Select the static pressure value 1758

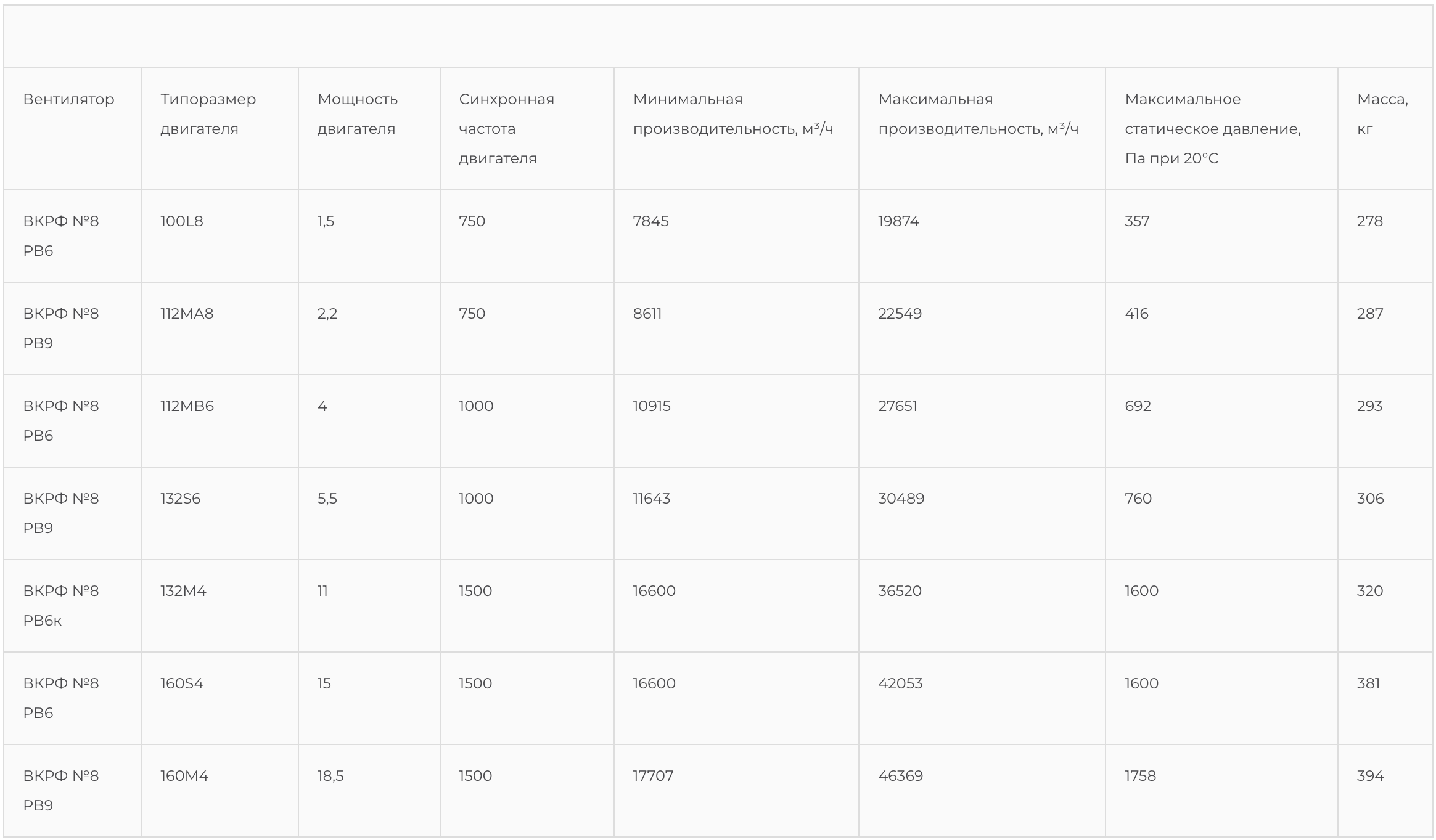(x=1140, y=776)
